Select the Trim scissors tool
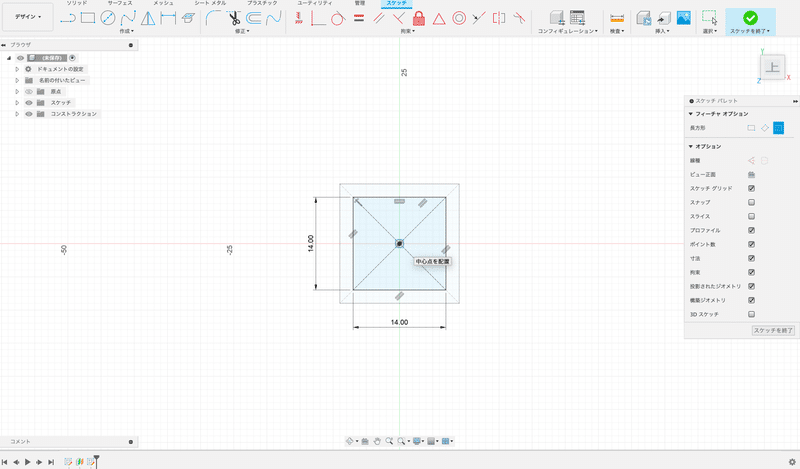The width and height of the screenshot is (800, 469). [234, 18]
